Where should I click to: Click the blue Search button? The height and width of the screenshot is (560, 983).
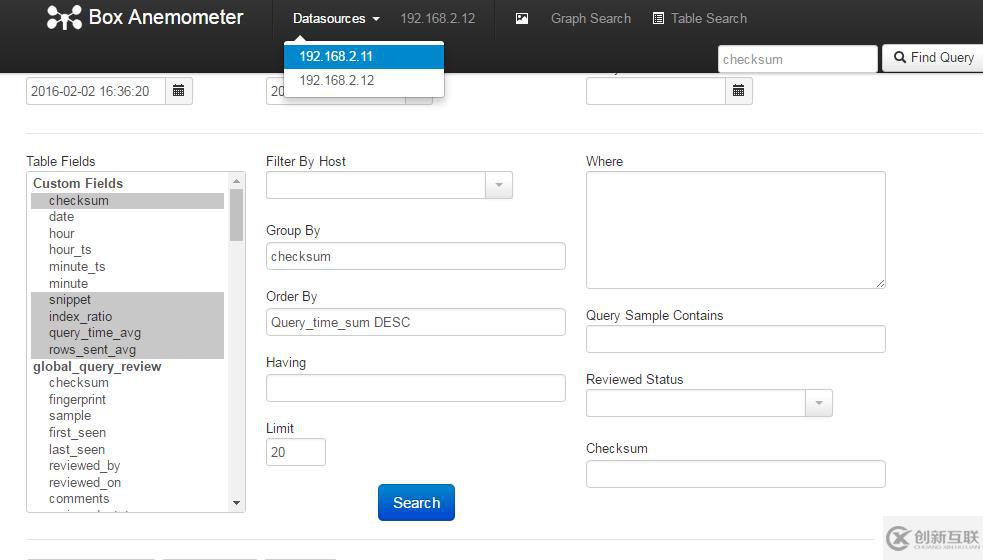(x=416, y=502)
